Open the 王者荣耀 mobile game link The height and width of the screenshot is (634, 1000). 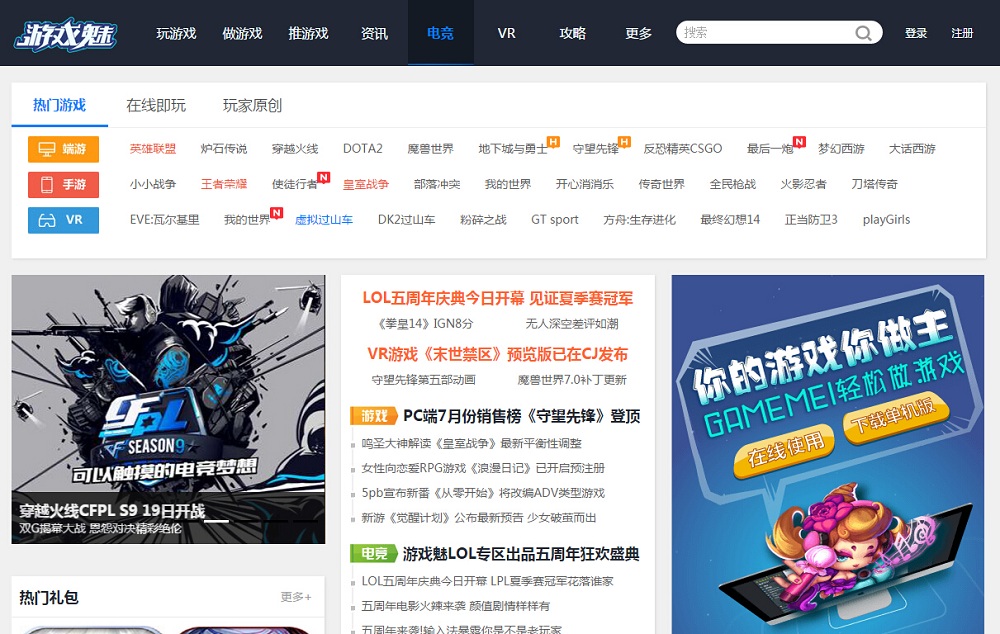224,184
